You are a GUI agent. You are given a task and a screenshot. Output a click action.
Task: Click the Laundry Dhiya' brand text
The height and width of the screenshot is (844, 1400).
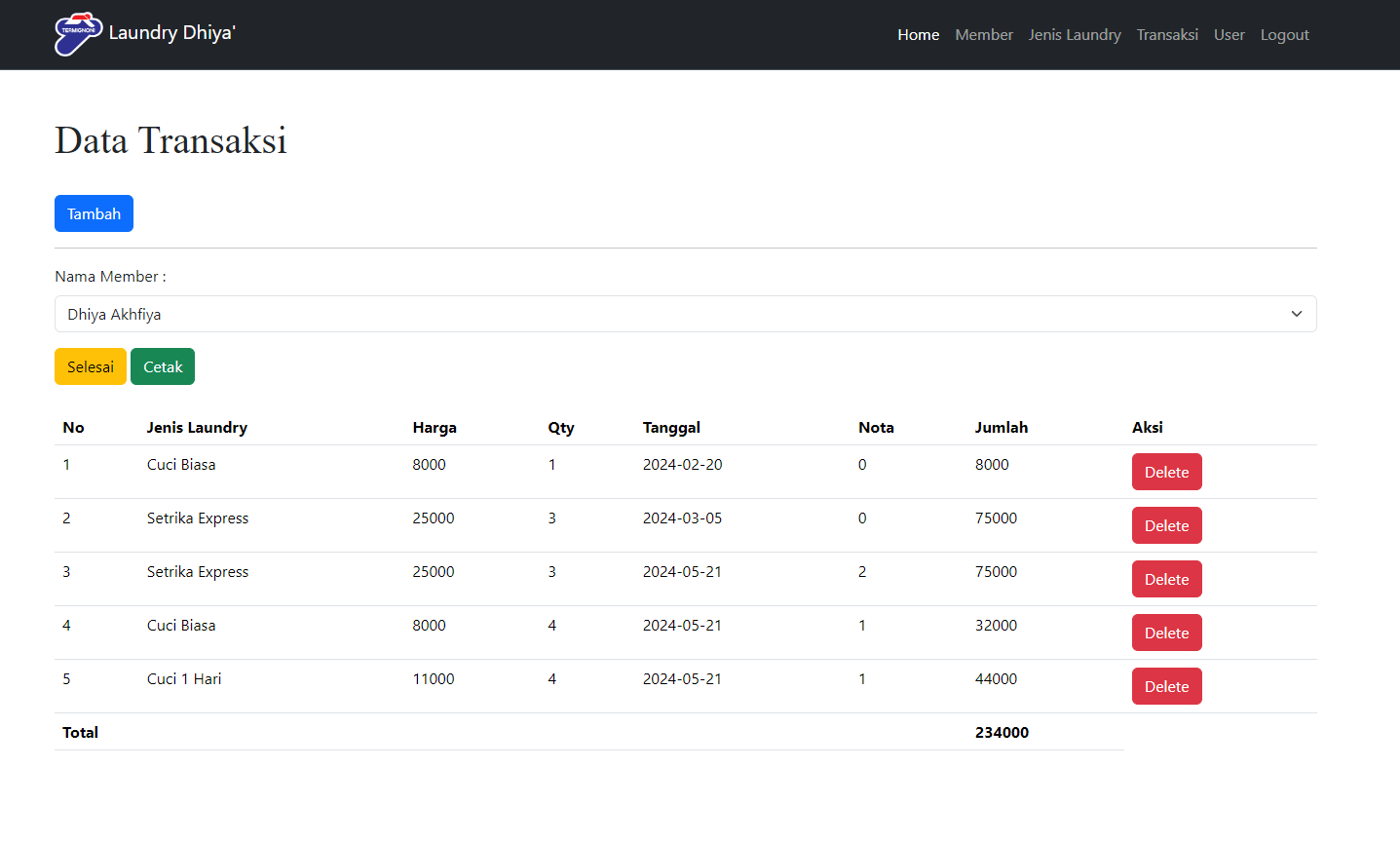point(171,33)
